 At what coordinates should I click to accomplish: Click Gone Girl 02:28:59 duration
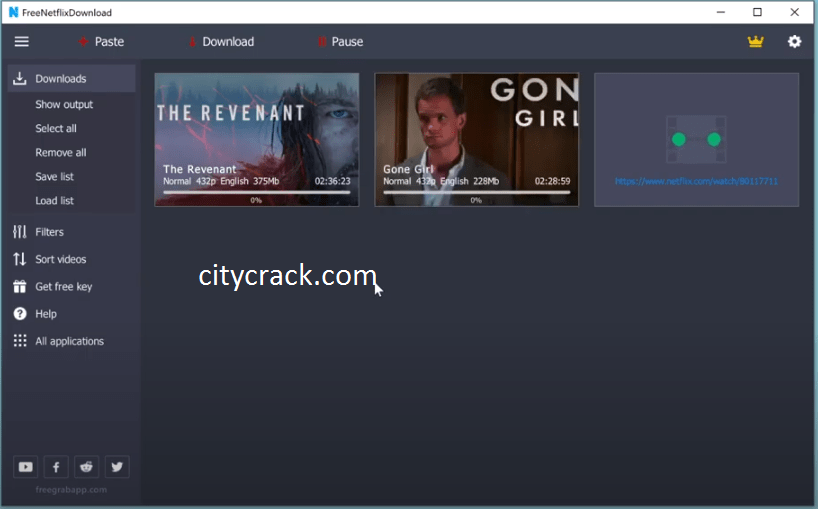[552, 181]
